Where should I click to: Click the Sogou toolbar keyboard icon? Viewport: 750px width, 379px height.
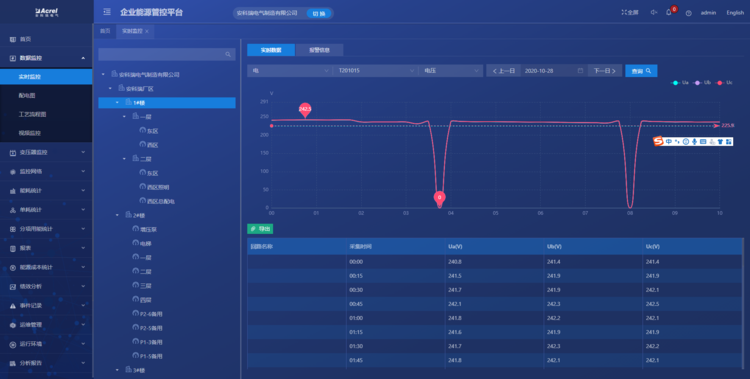(x=703, y=142)
